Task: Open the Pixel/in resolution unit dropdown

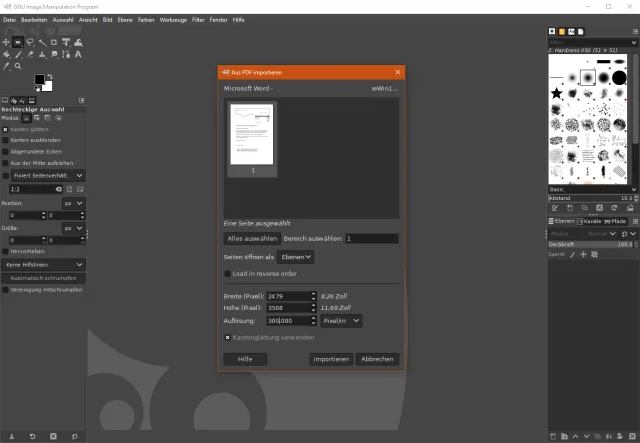Action: [342, 321]
